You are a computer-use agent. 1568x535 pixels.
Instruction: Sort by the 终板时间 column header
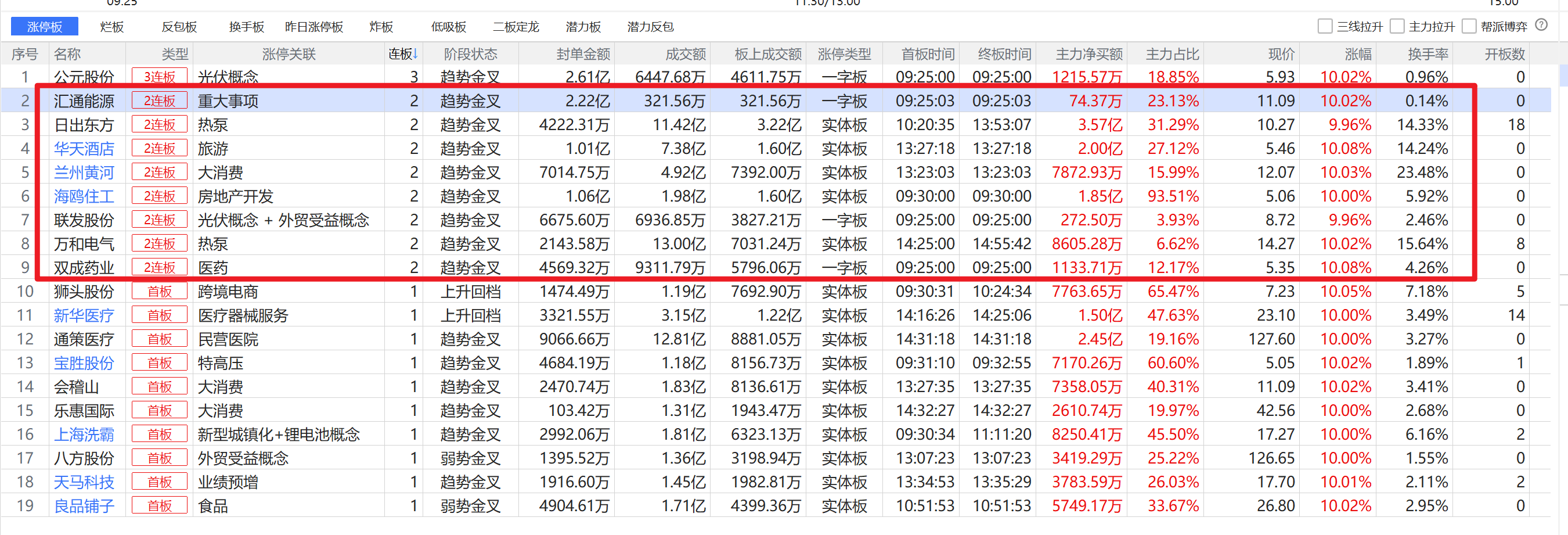click(x=1004, y=54)
